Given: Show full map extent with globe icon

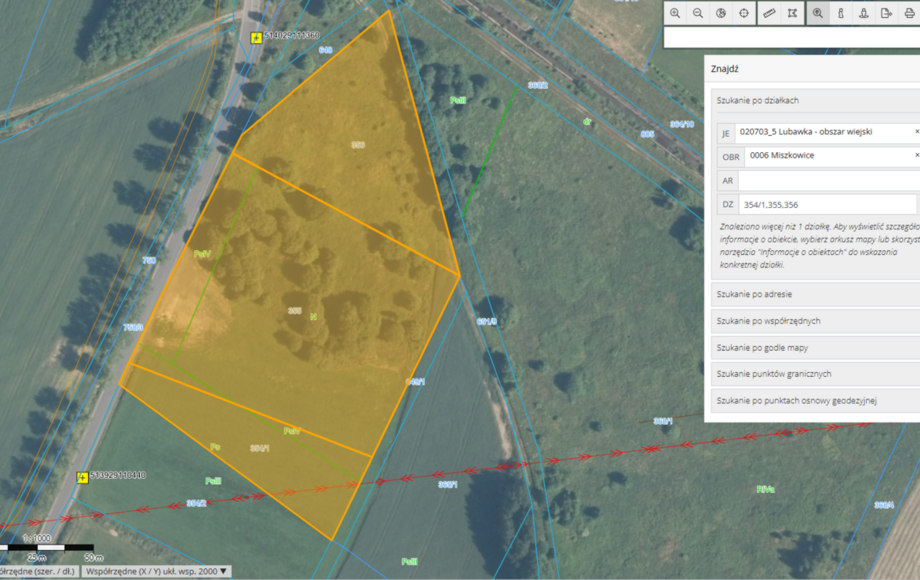Looking at the screenshot, I should click(x=721, y=13).
